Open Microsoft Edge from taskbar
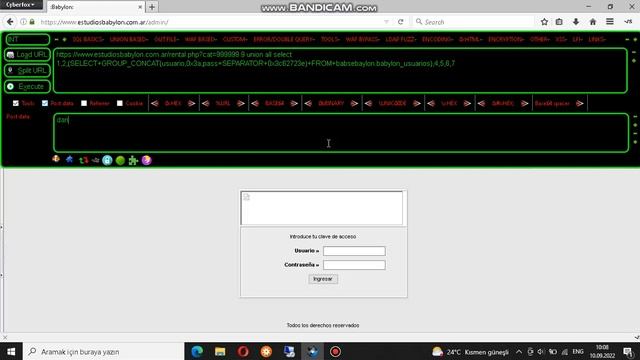Image resolution: width=640 pixels, height=360 pixels. tap(197, 351)
